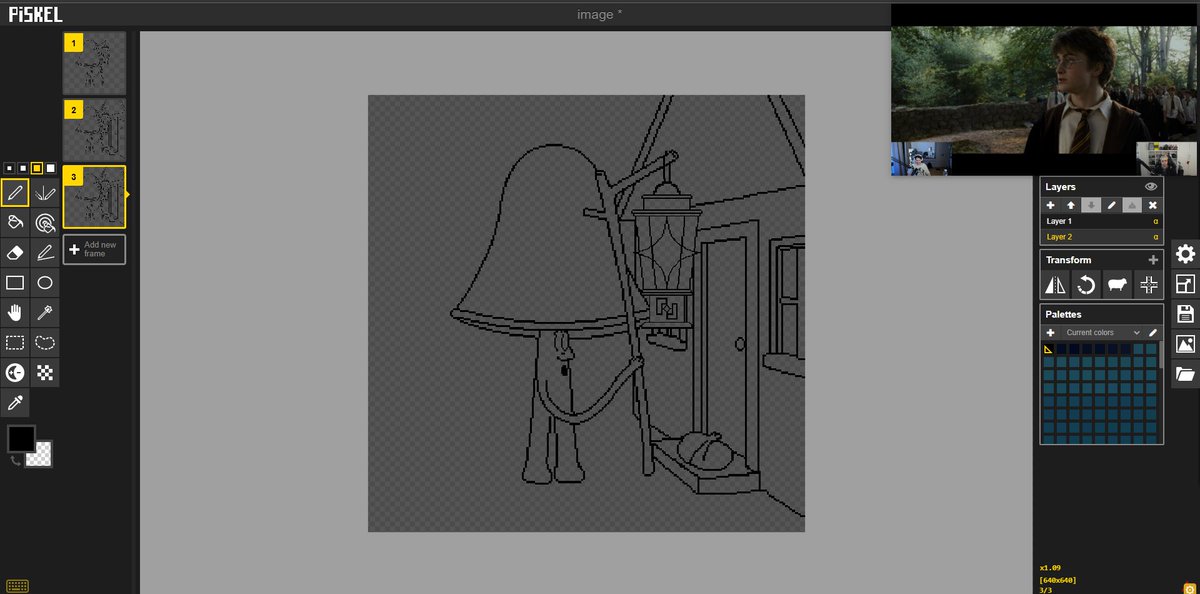Delete selected layer X icon

click(x=1152, y=205)
